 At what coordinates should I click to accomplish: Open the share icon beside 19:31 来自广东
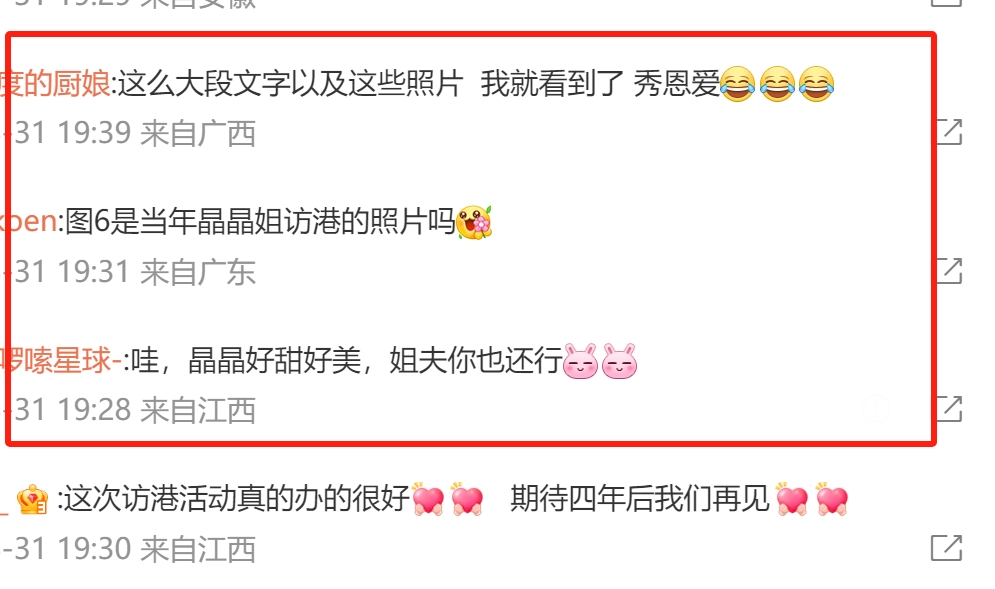949,270
